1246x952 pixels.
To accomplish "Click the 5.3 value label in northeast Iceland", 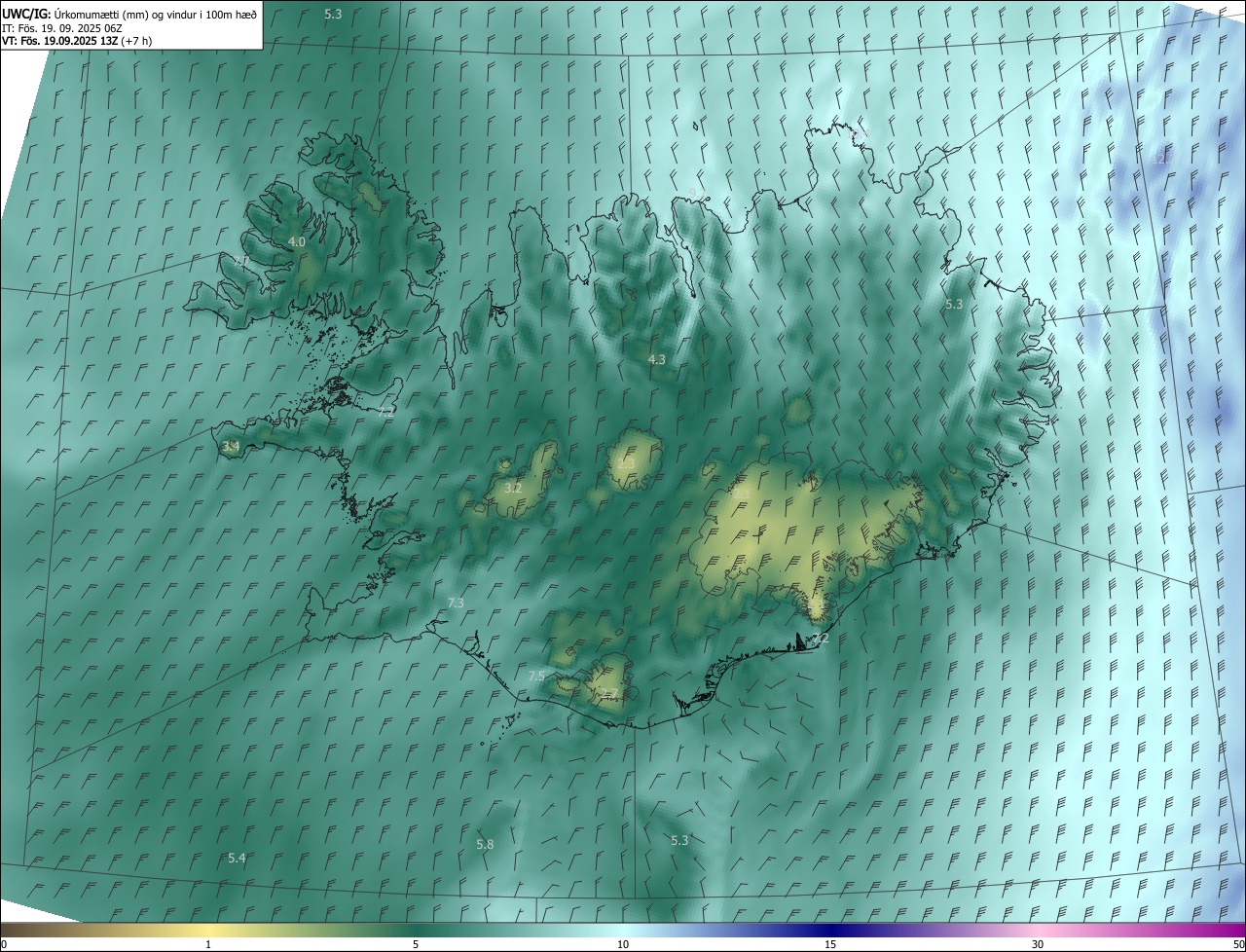I will tap(954, 304).
